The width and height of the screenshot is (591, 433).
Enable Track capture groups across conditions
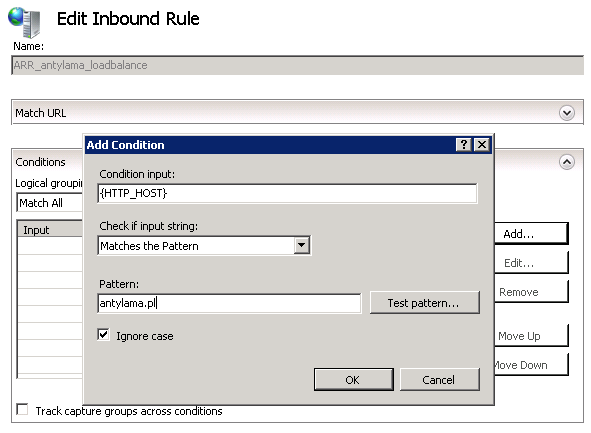(x=23, y=410)
